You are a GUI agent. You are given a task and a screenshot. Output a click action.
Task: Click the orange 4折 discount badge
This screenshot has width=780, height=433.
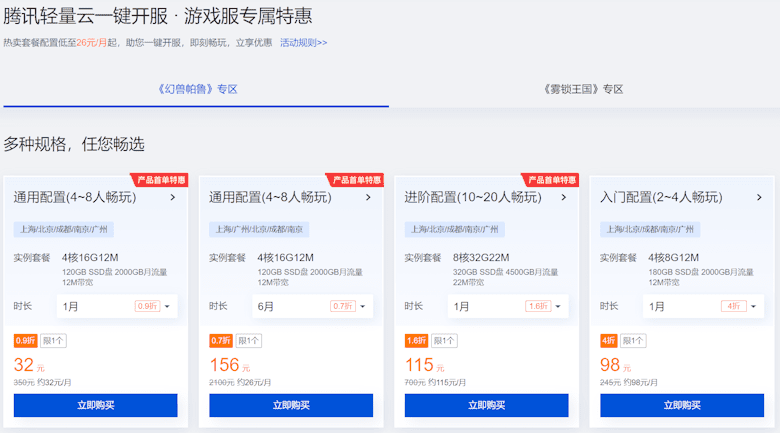click(609, 341)
